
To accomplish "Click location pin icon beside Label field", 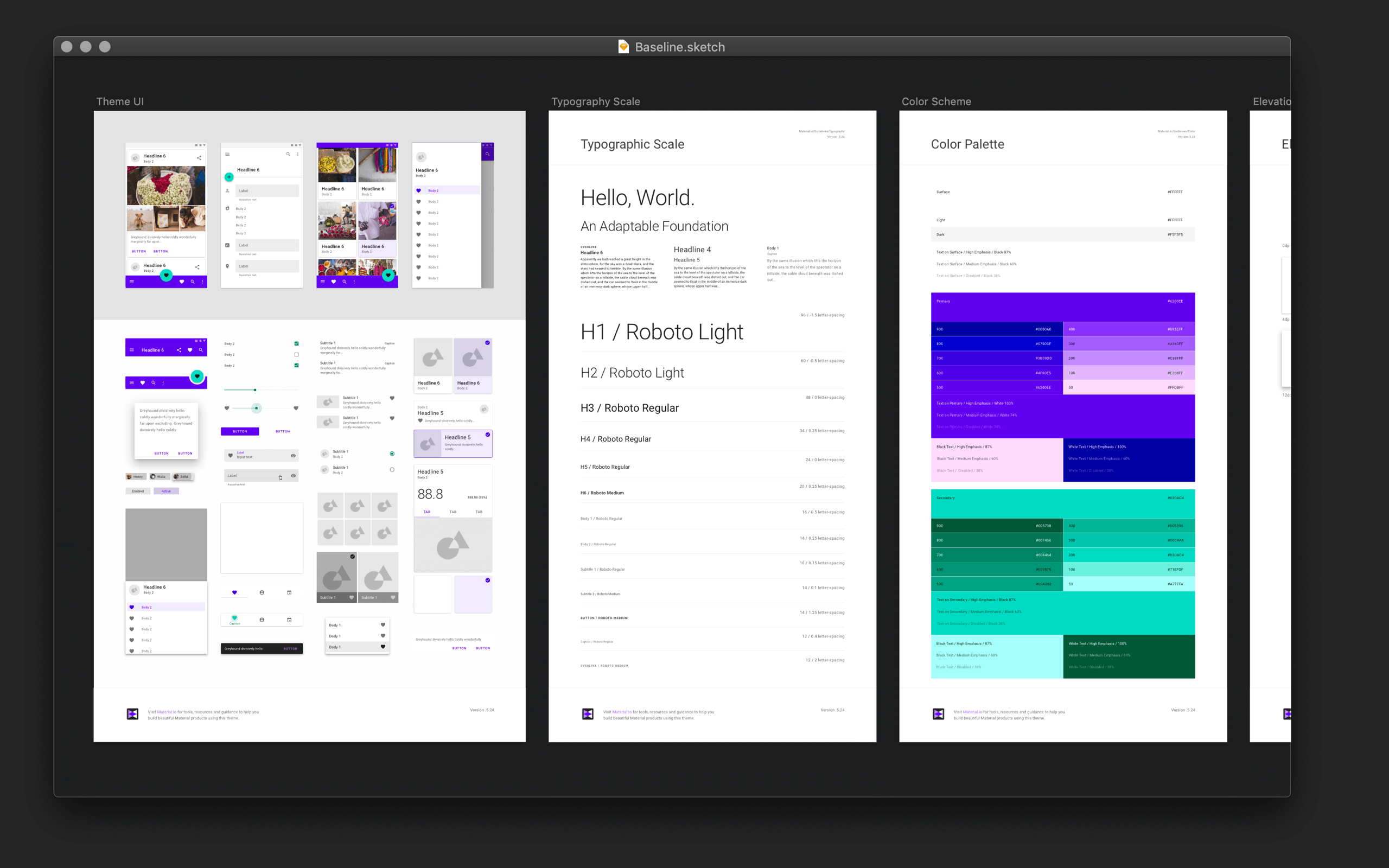I will [x=227, y=266].
